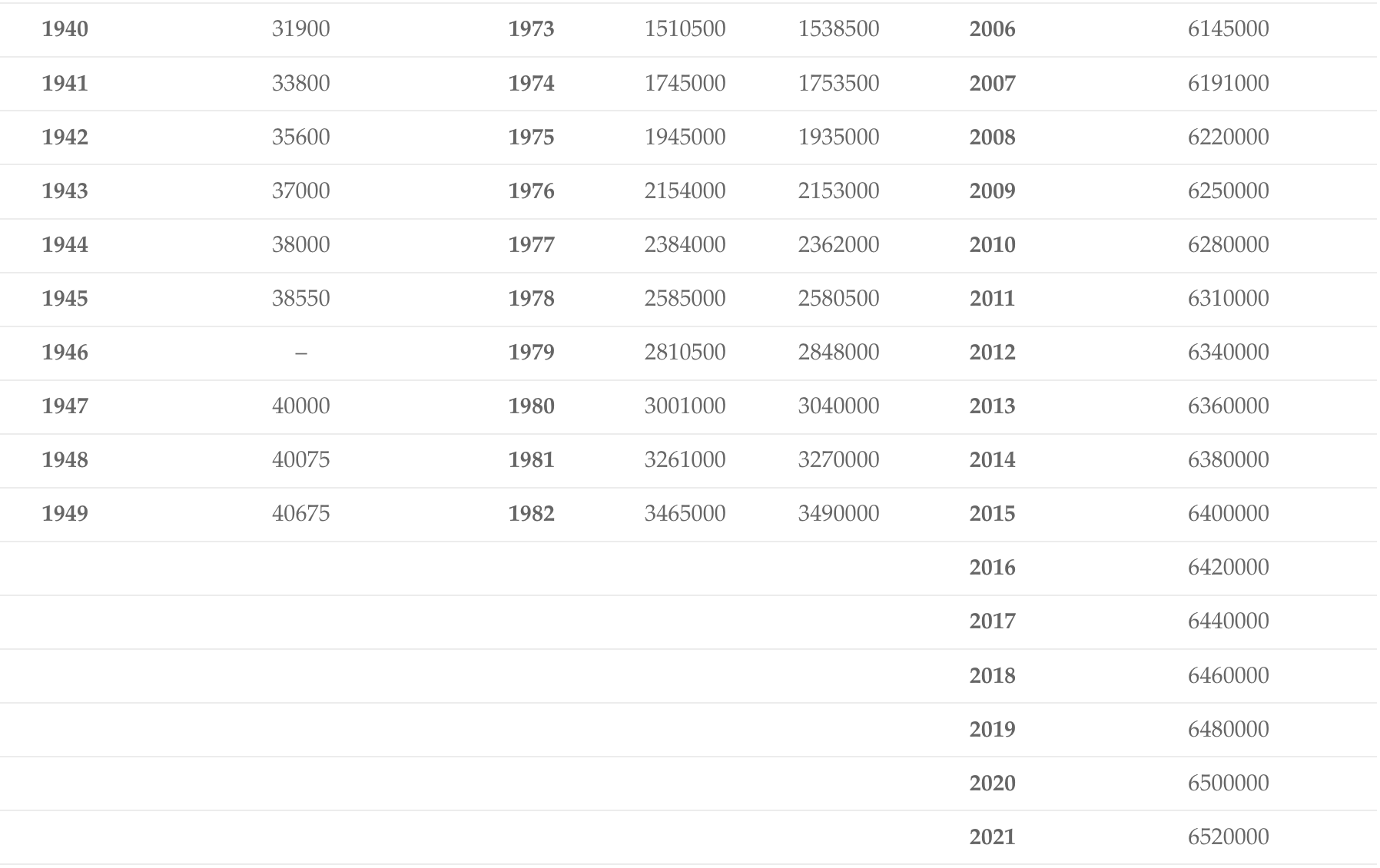
Task: Select the value 31900 for 1940
Action: point(300,29)
